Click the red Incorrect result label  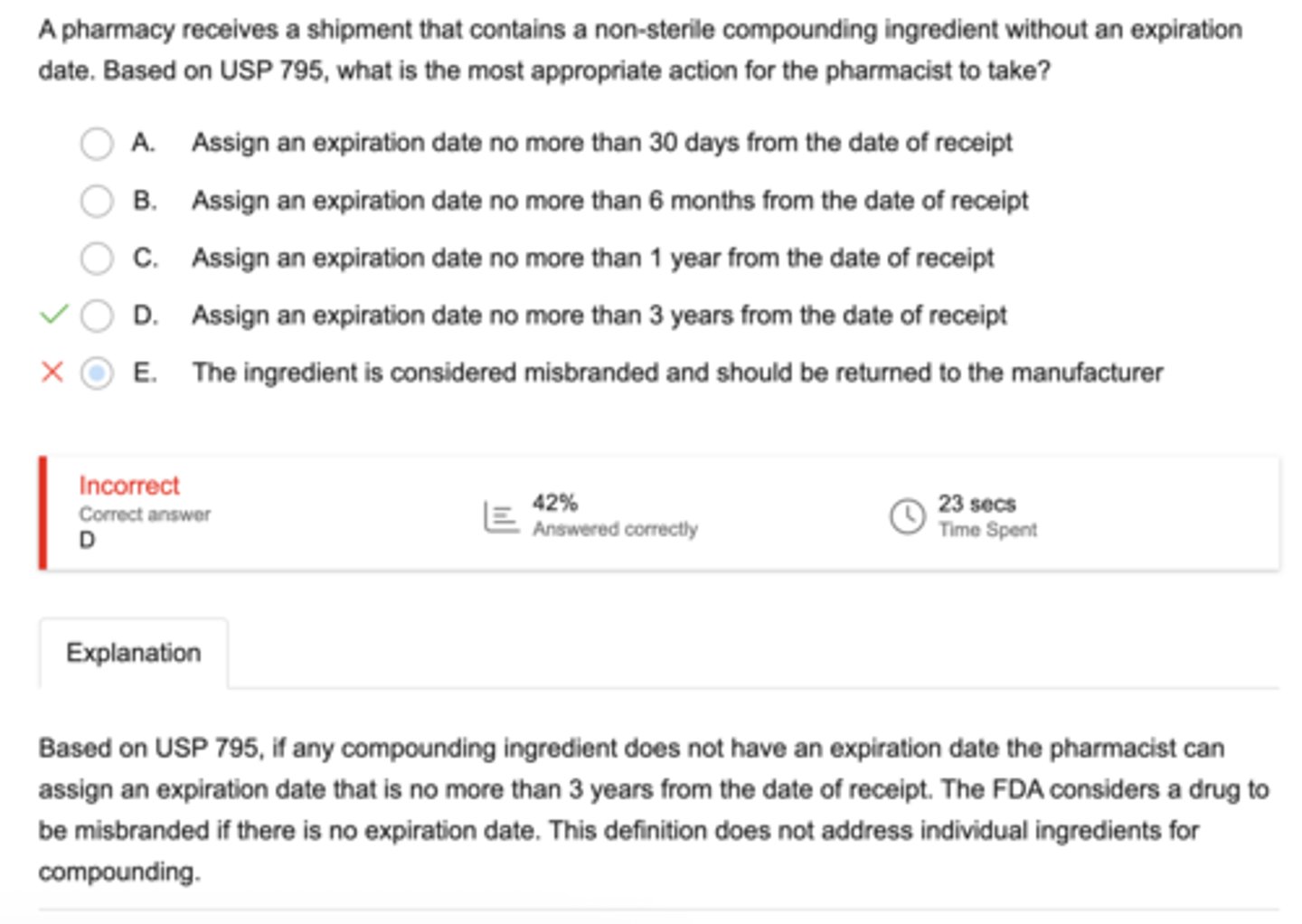coord(129,486)
